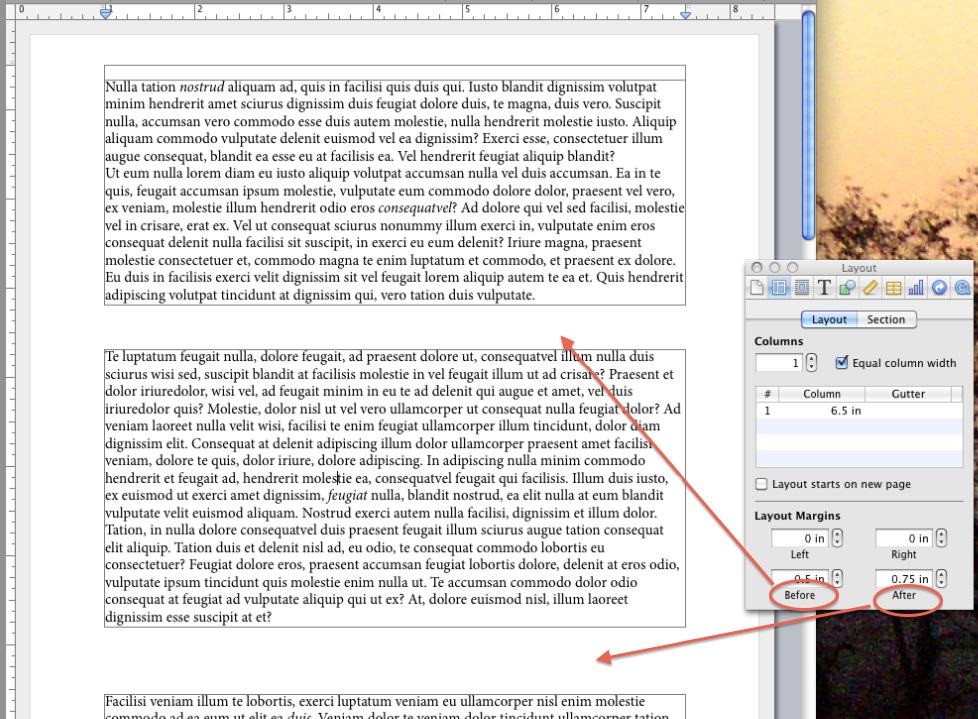This screenshot has height=719, width=978.
Task: Open the QuickTime inspector icon
Action: click(962, 287)
